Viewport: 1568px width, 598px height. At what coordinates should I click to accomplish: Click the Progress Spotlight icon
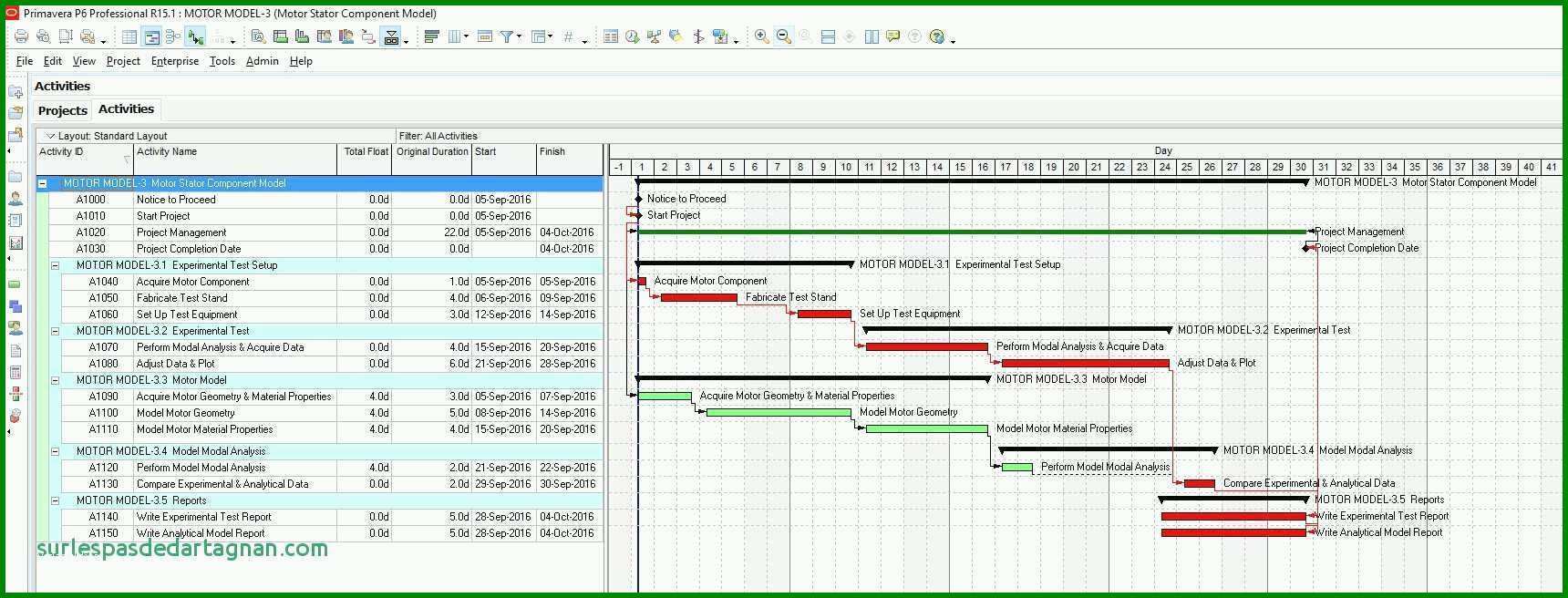coord(676,36)
